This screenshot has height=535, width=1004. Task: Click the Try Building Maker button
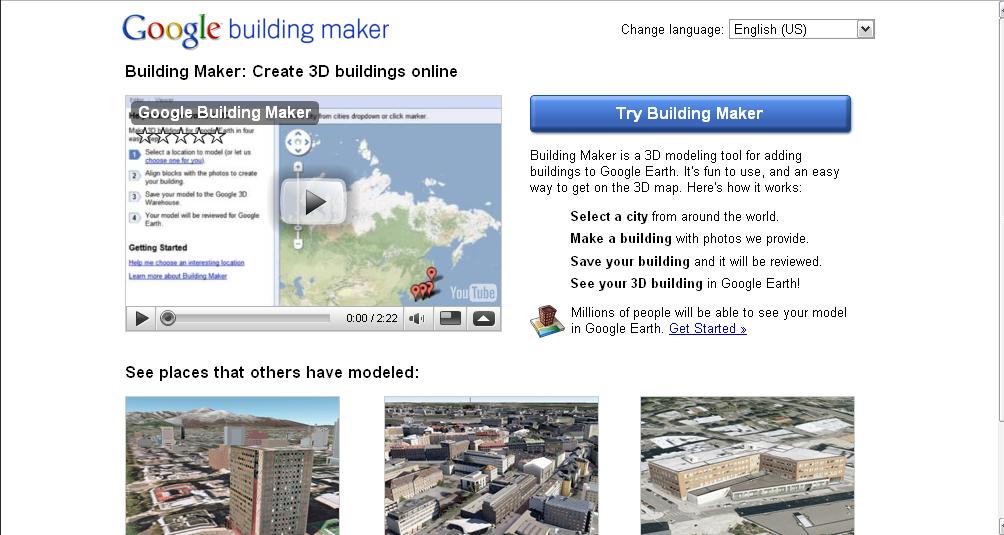pyautogui.click(x=690, y=114)
